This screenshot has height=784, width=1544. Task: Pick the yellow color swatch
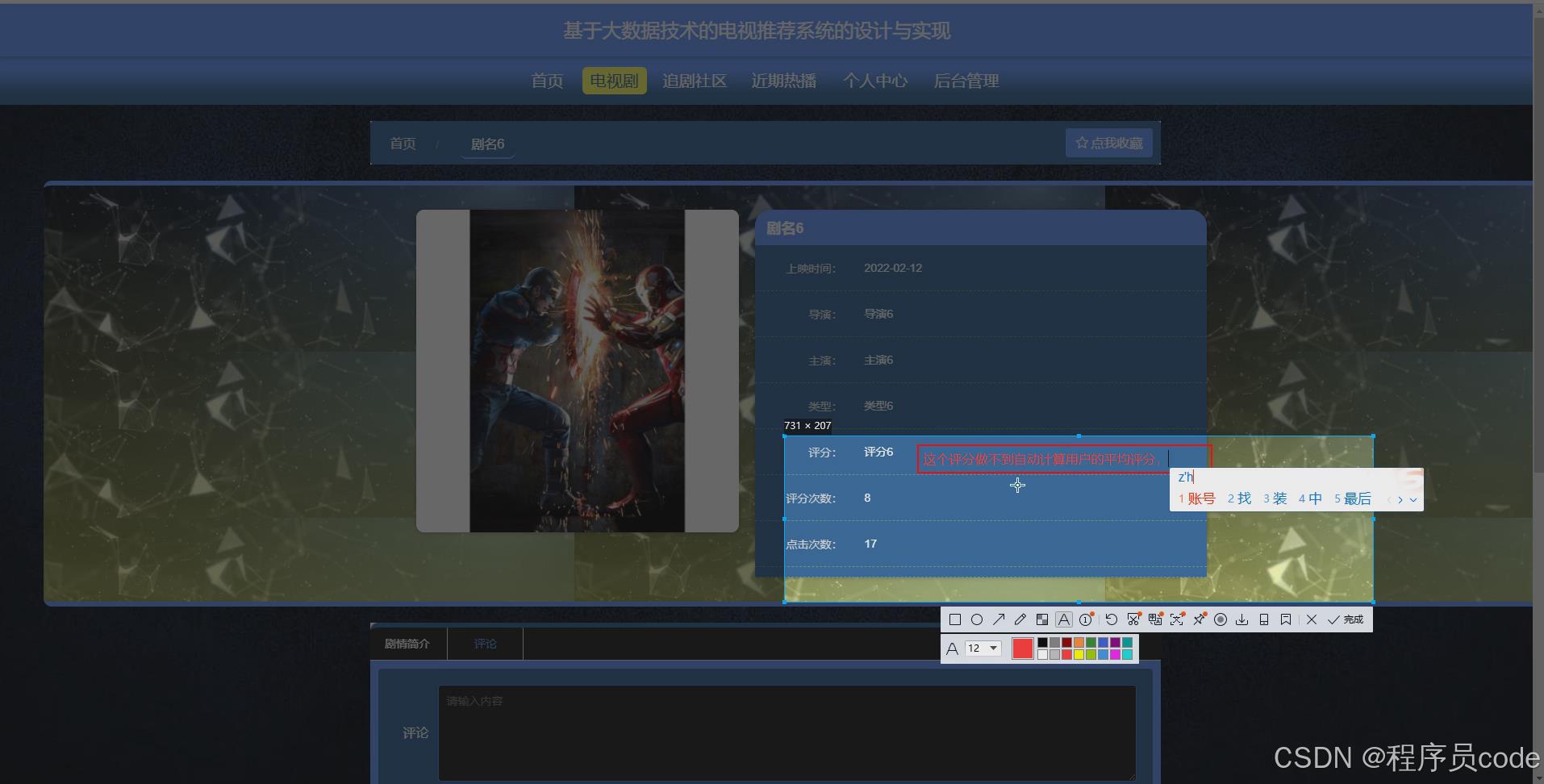pyautogui.click(x=1079, y=653)
